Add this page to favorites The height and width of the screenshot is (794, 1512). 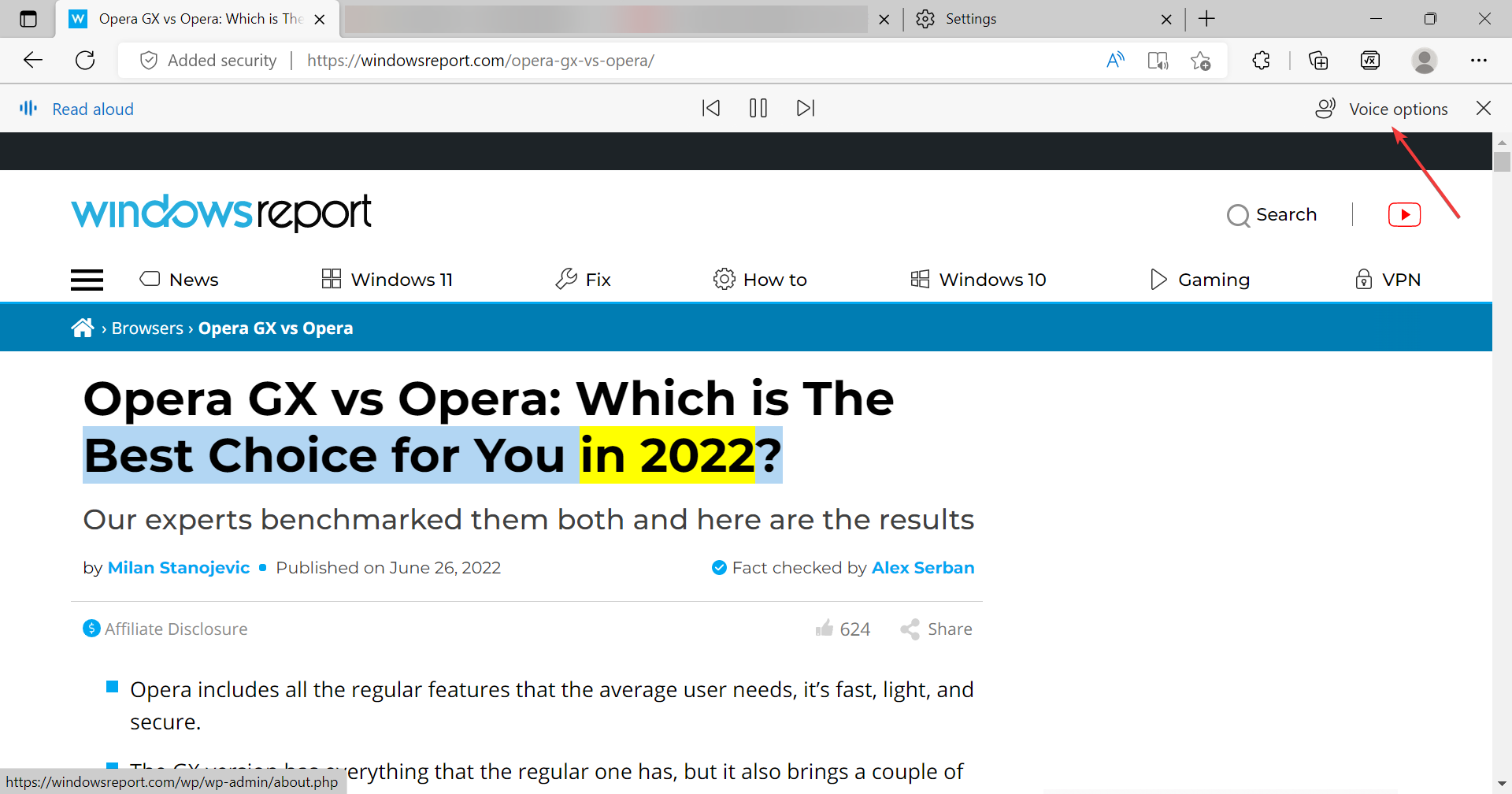pos(1201,61)
